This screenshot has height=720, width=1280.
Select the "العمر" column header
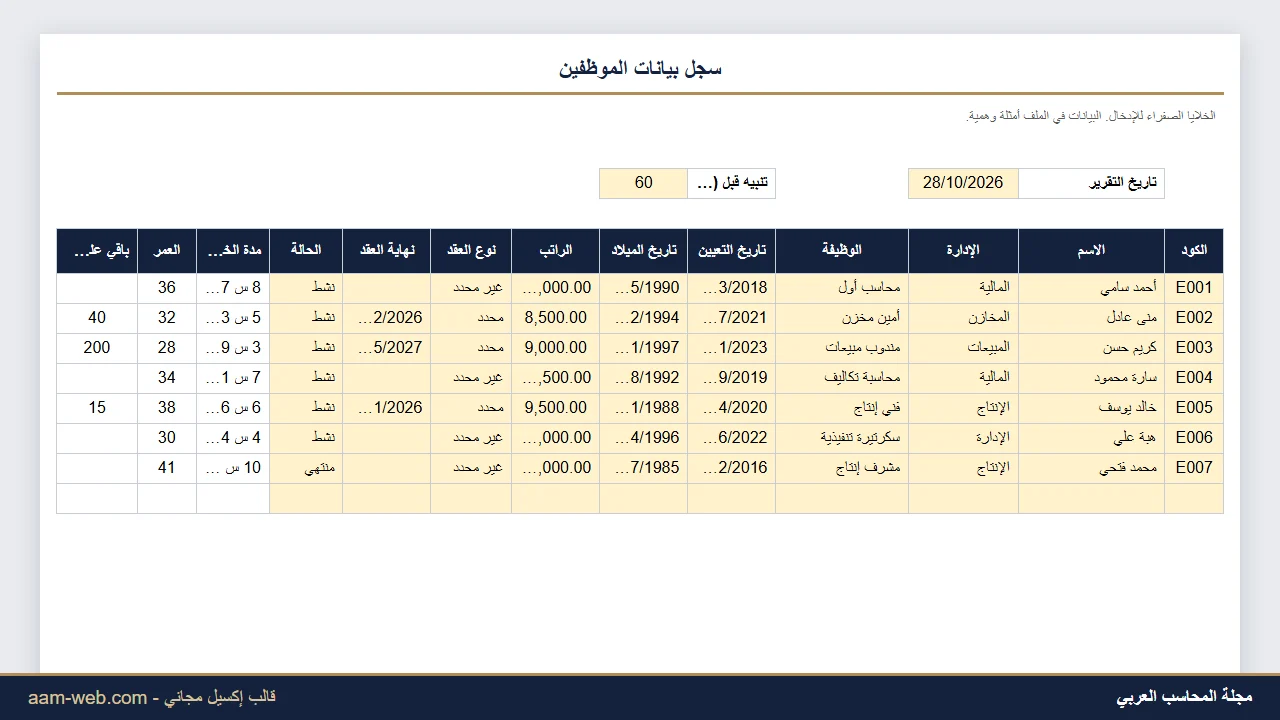click(x=167, y=251)
